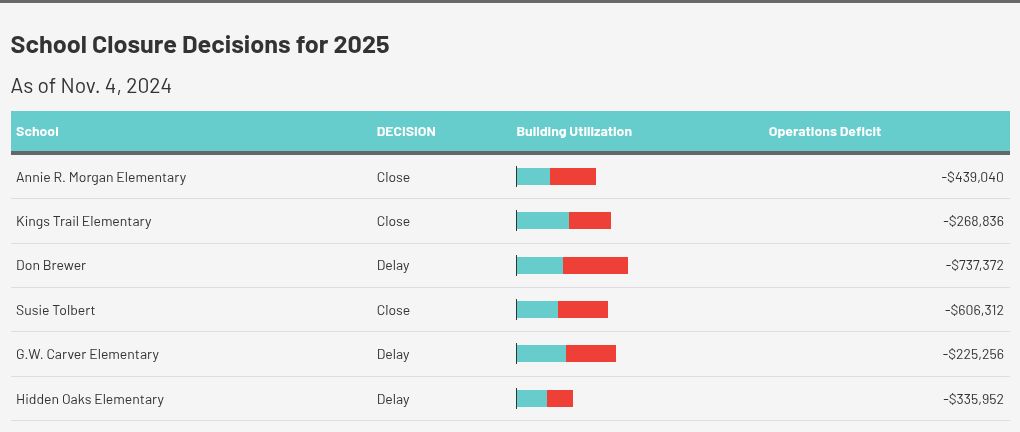Viewport: 1020px width, 432px height.
Task: Click red utilization bar for Annie R. Morgan
Action: tap(573, 177)
